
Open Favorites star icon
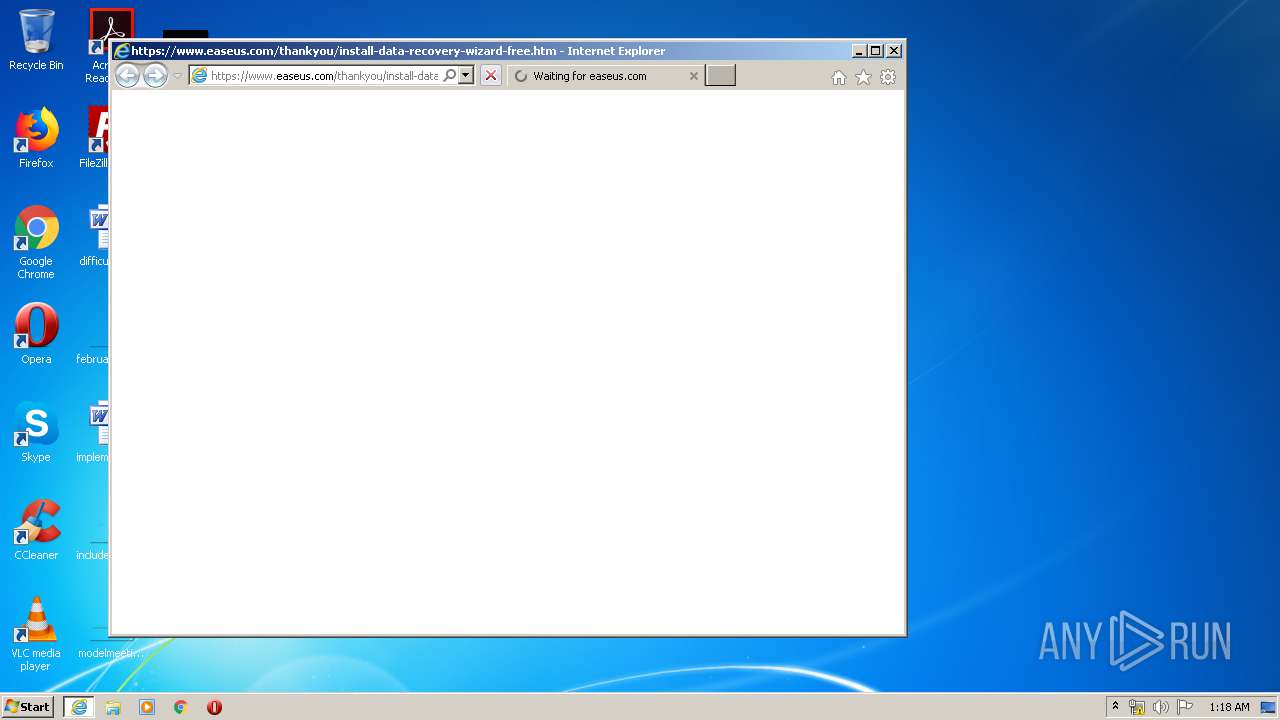tap(863, 77)
